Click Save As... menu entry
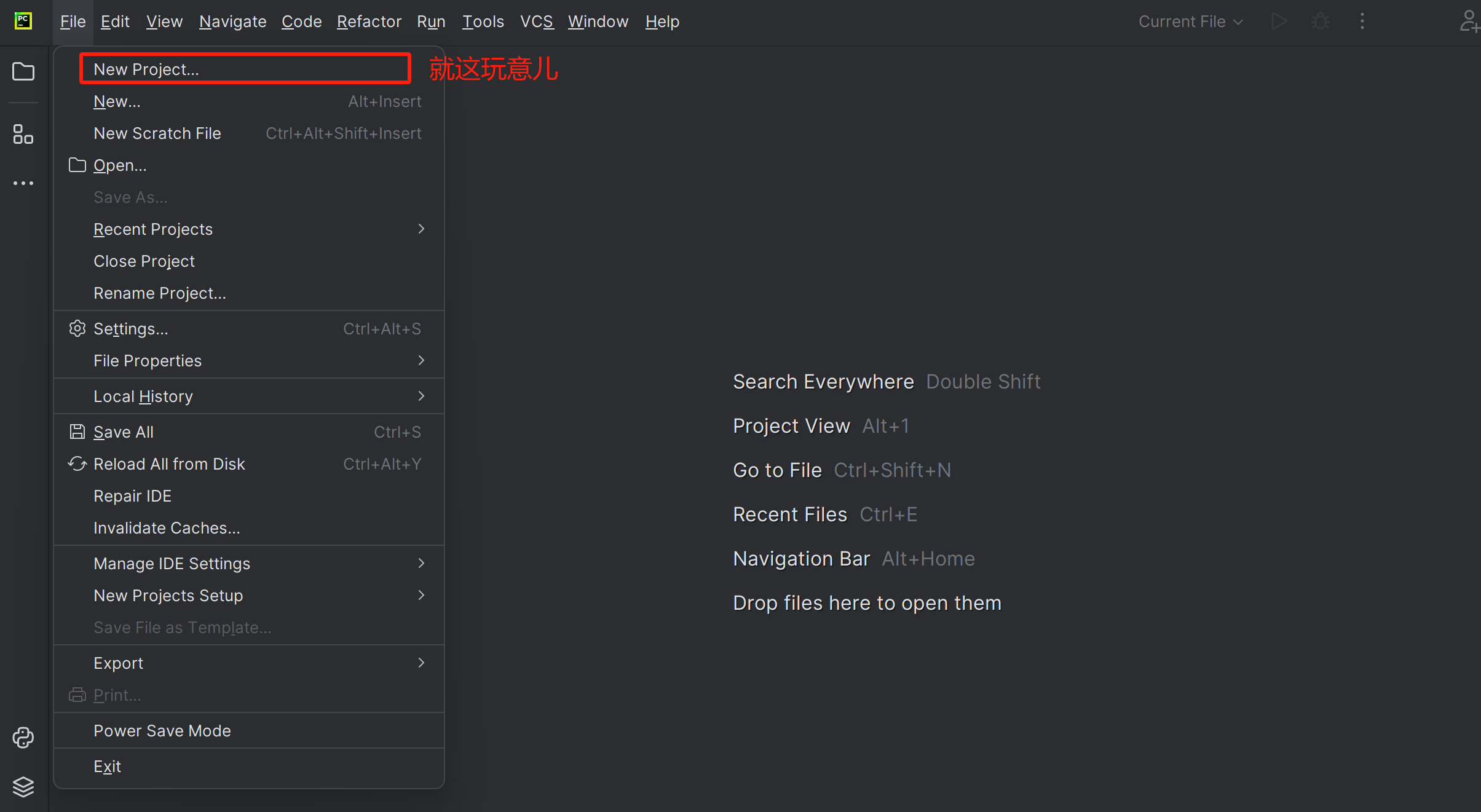The width and height of the screenshot is (1481, 812). coord(249,197)
